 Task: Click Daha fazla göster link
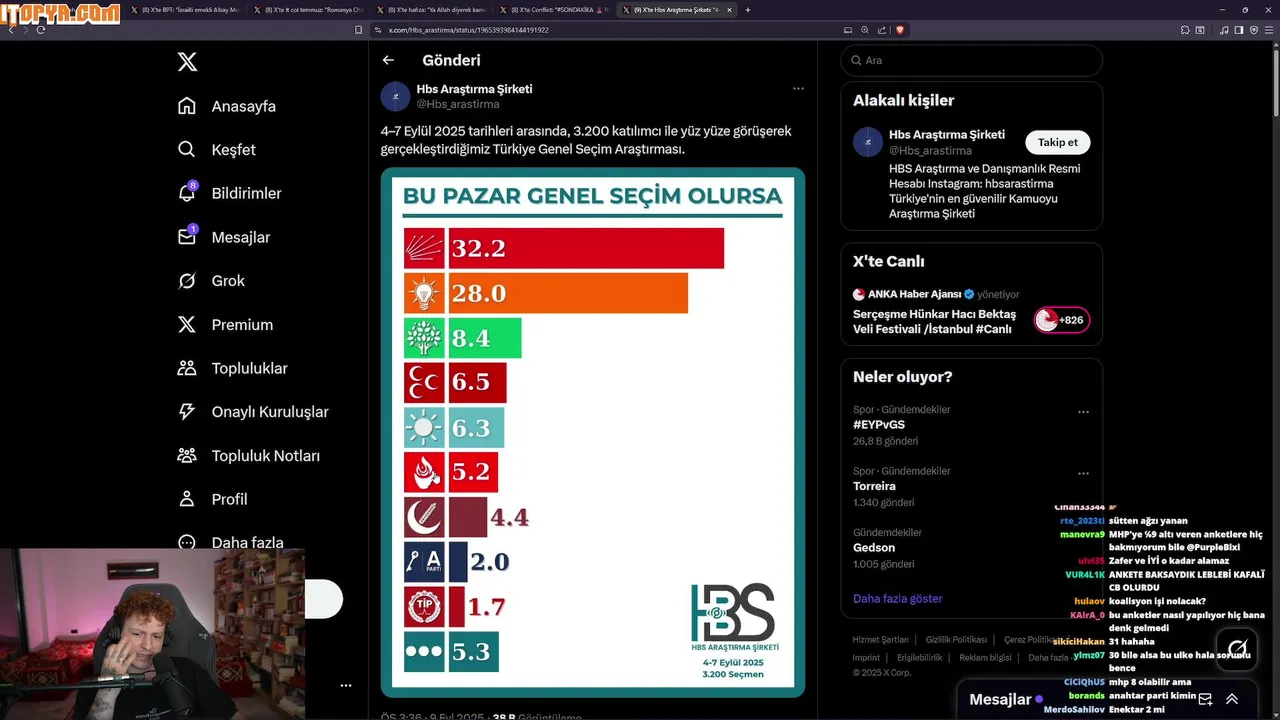[897, 598]
